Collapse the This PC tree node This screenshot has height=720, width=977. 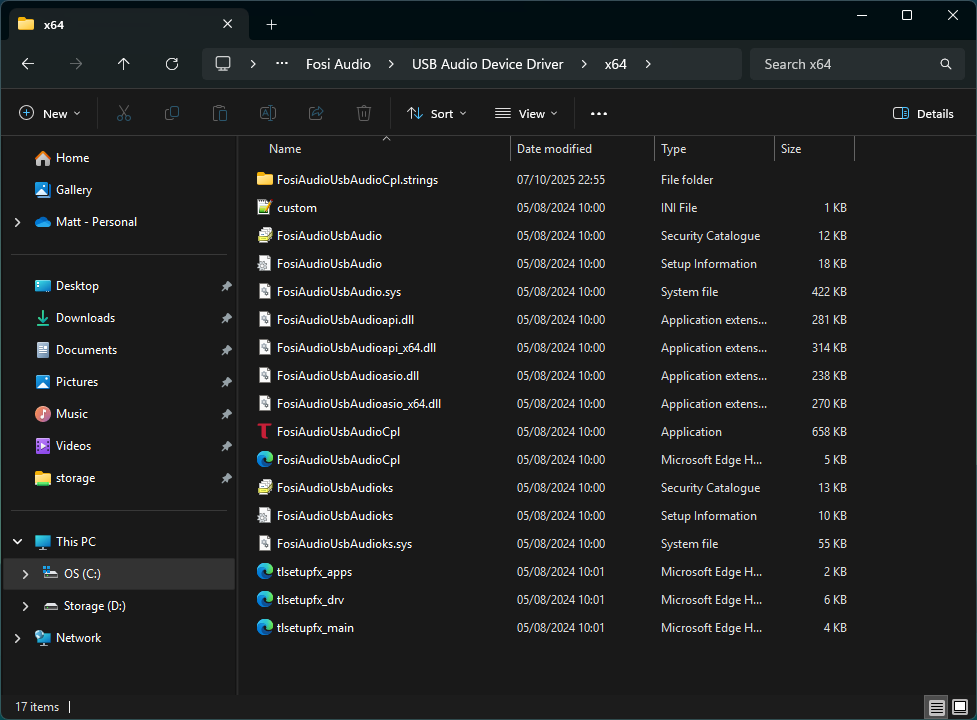pyautogui.click(x=17, y=542)
